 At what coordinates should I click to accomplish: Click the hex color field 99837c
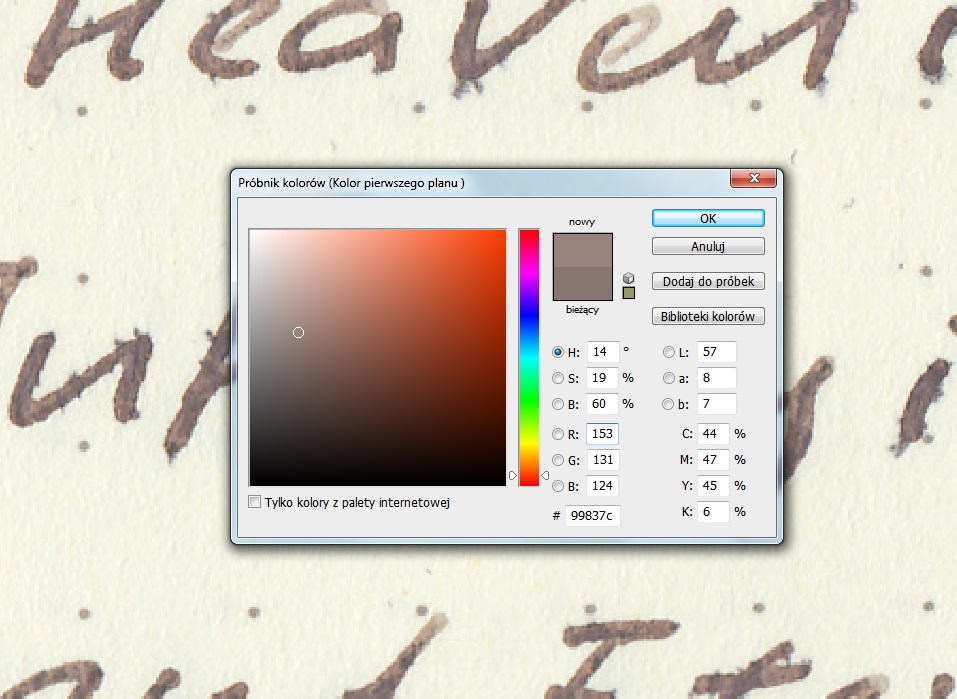(592, 516)
